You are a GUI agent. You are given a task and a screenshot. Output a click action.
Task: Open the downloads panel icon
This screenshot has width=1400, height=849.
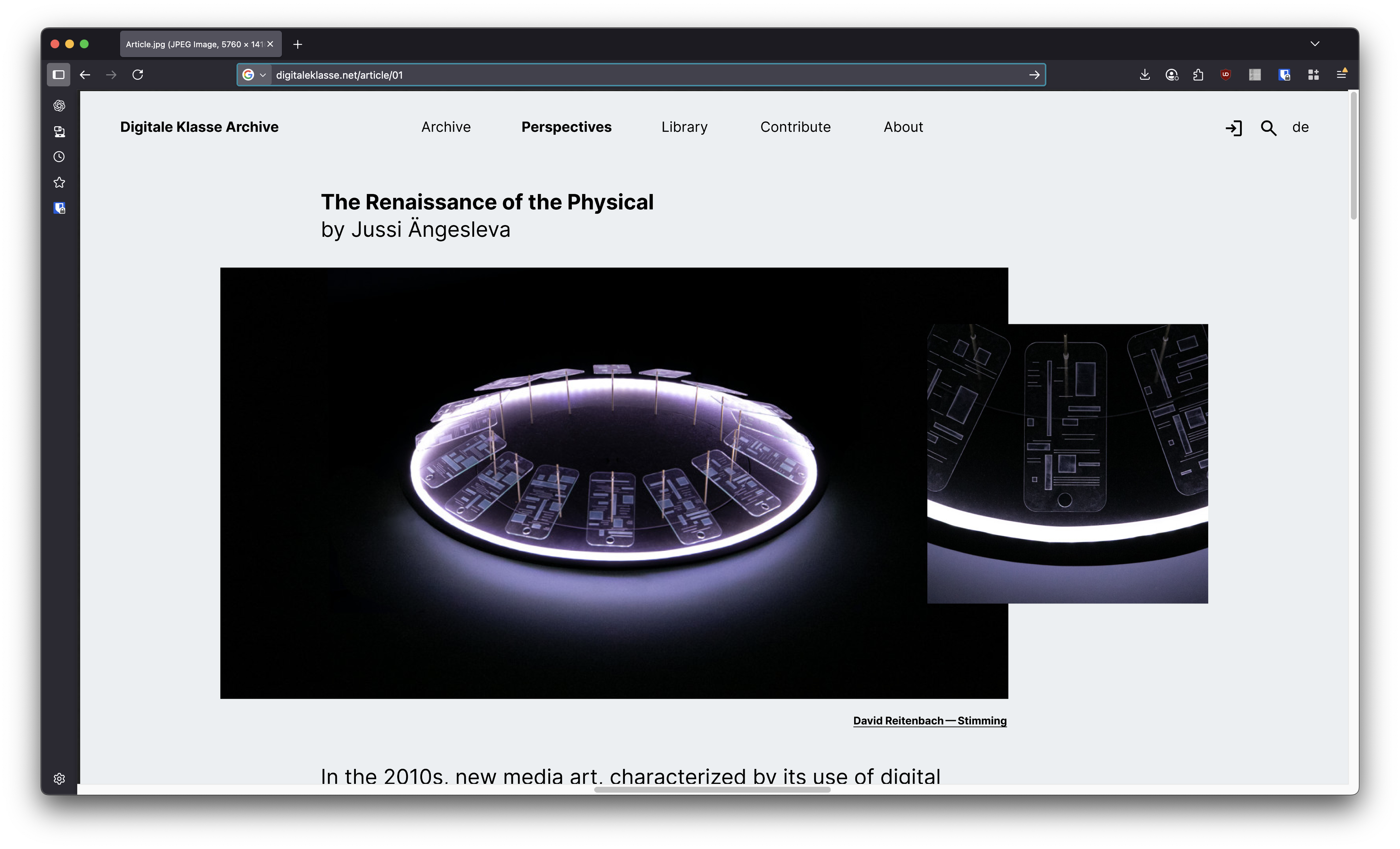click(x=1144, y=74)
